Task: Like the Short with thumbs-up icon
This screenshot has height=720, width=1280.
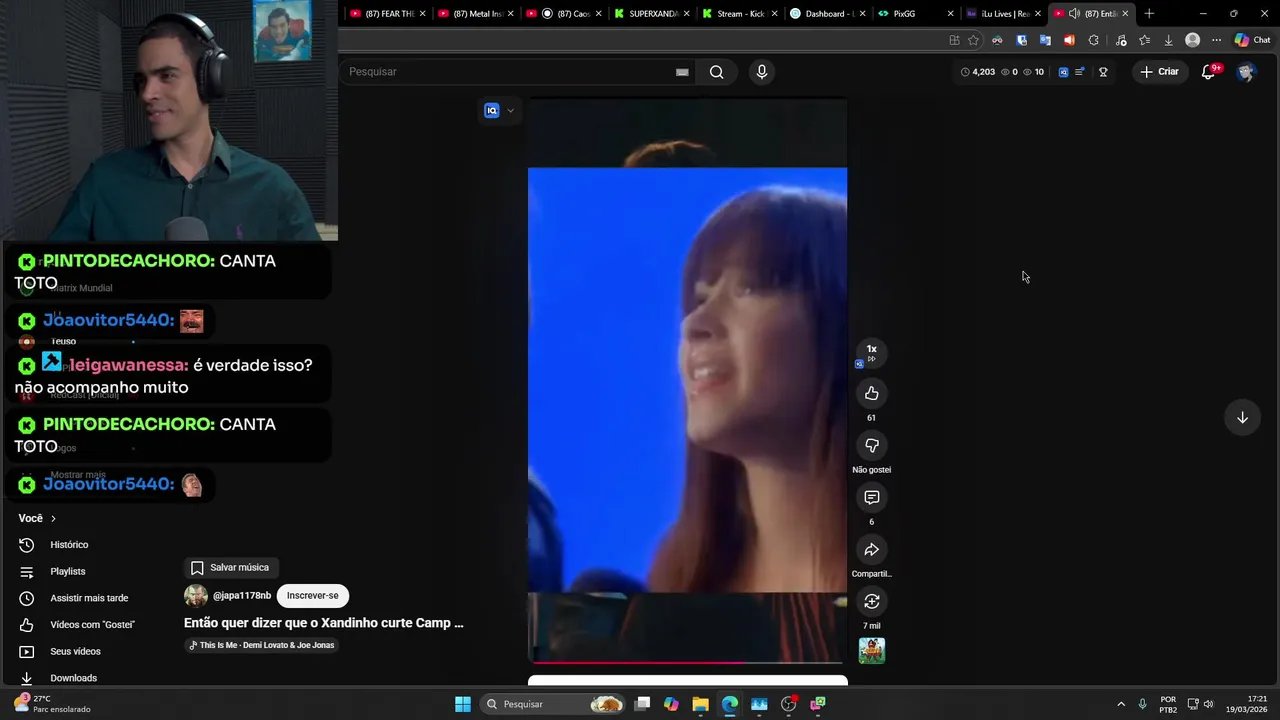Action: tap(871, 394)
